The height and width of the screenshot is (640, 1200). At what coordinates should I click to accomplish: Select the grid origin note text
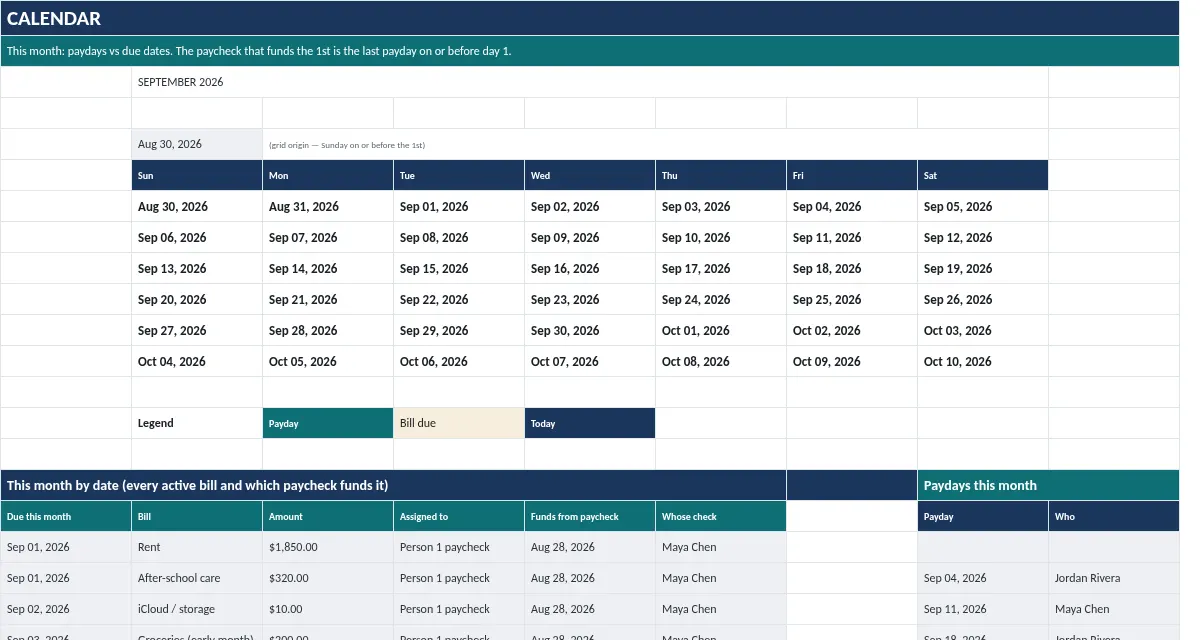click(x=347, y=145)
